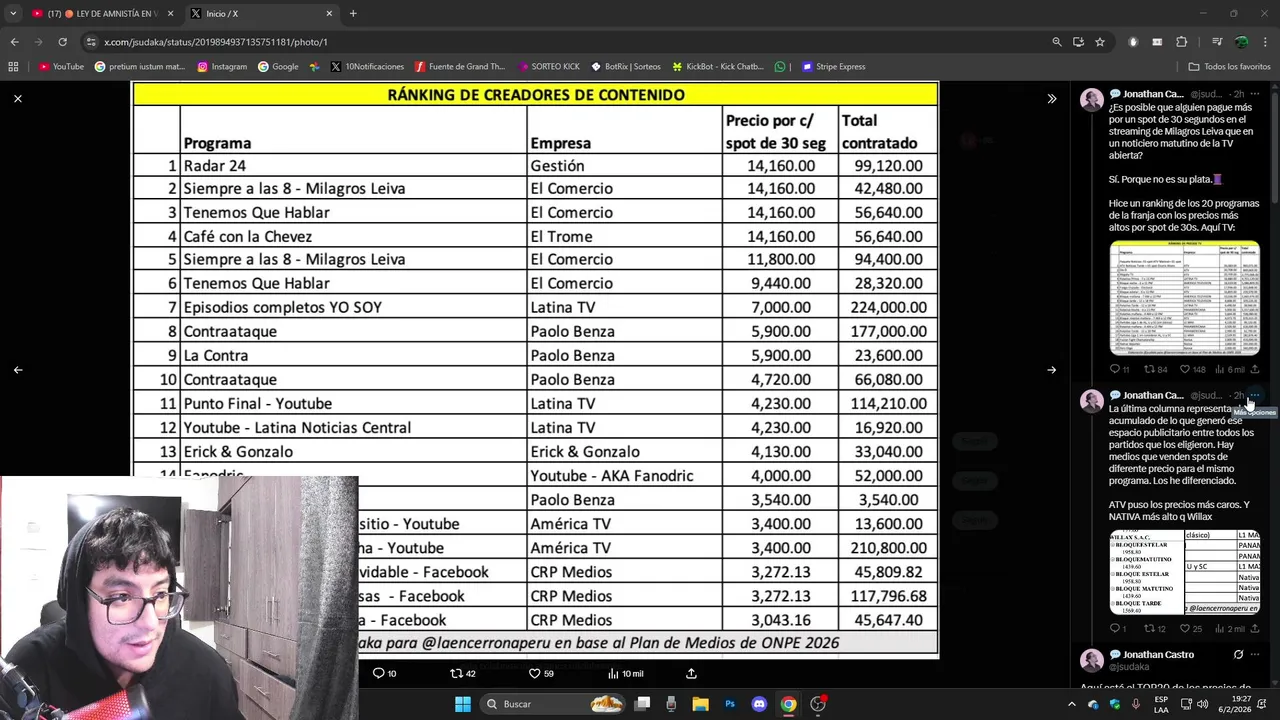Go back in browser history
This screenshot has width=1280, height=720.
(x=14, y=42)
